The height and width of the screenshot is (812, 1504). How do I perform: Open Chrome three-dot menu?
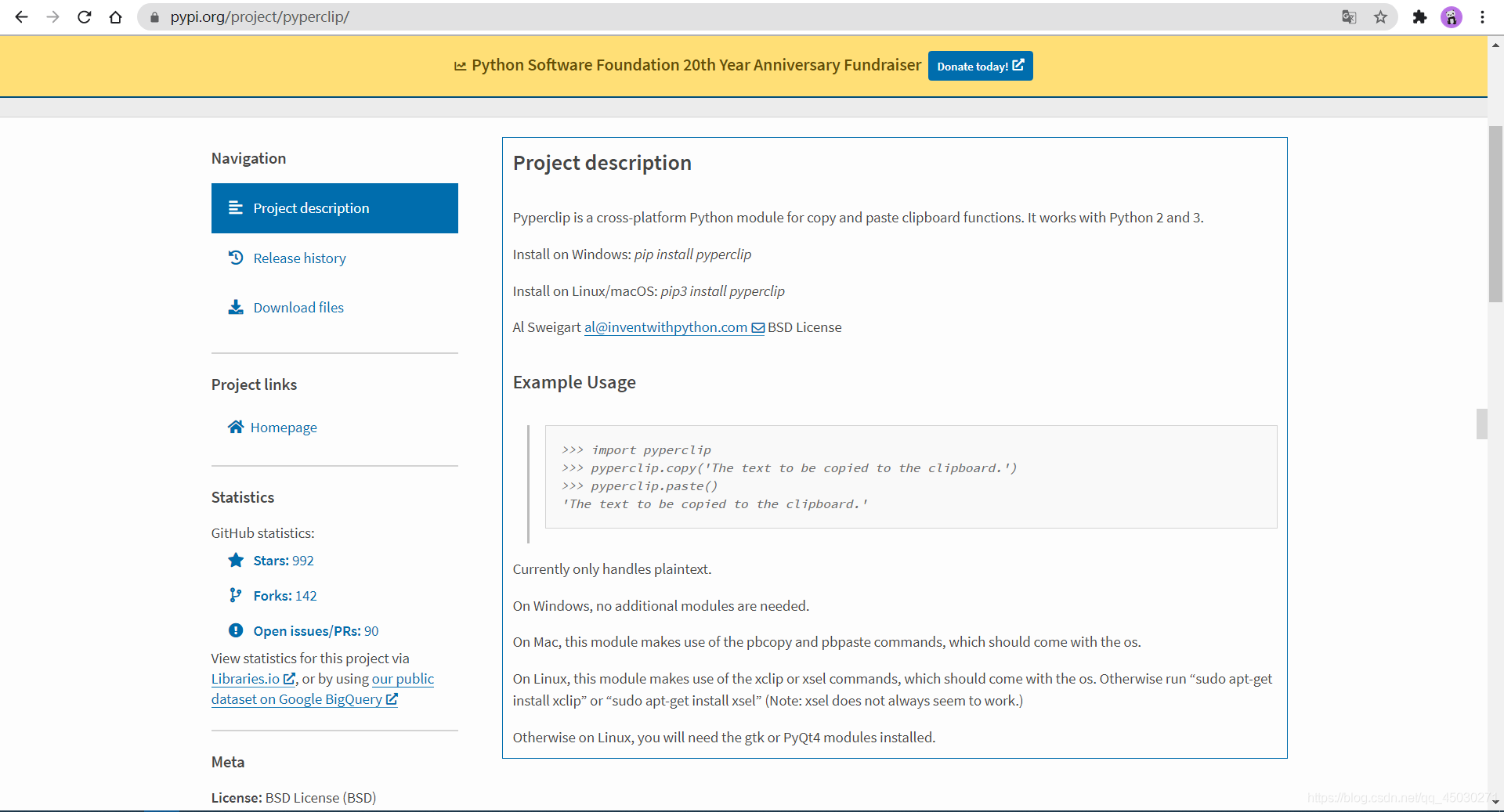[x=1482, y=17]
